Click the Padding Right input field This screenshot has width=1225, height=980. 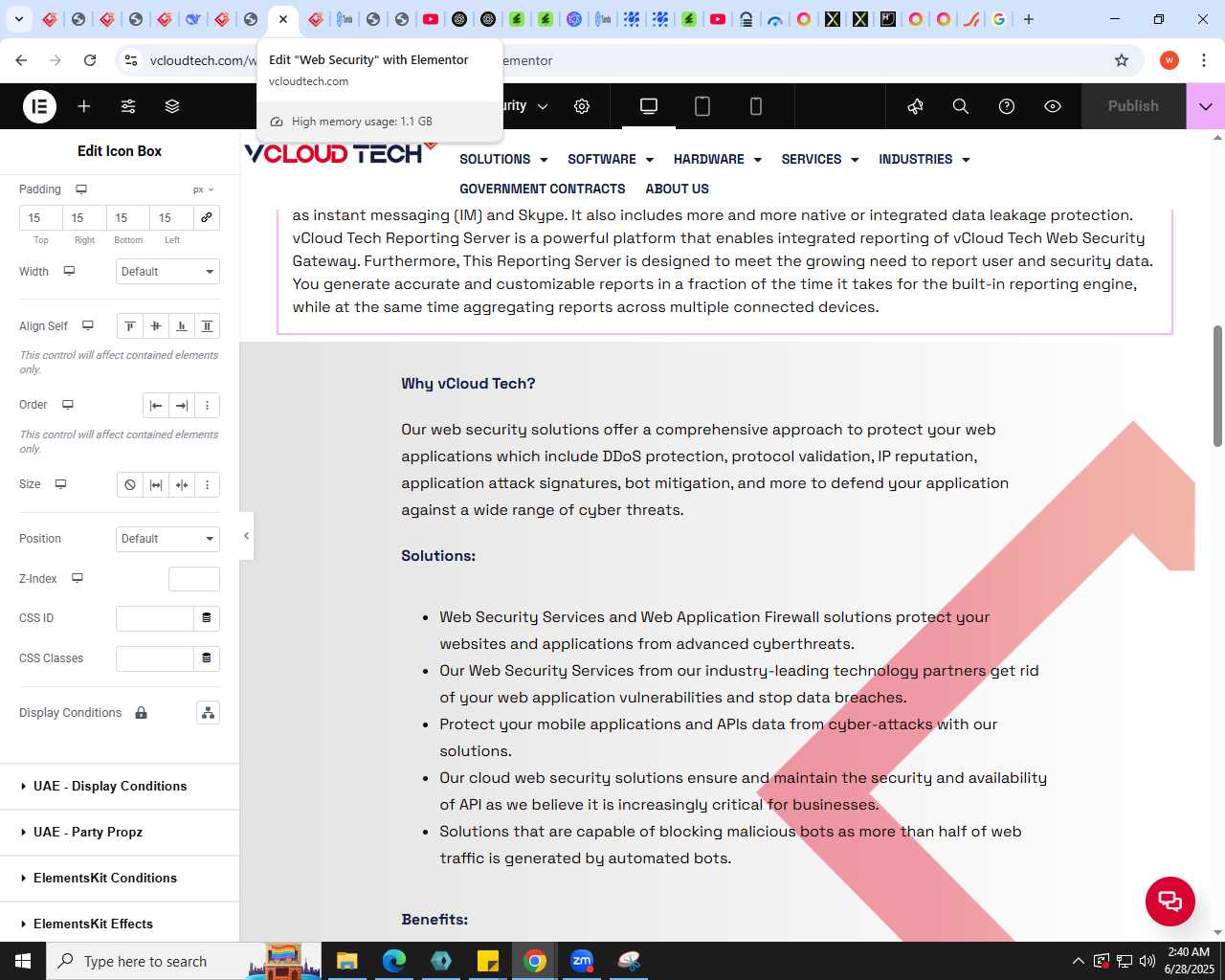coord(84,218)
